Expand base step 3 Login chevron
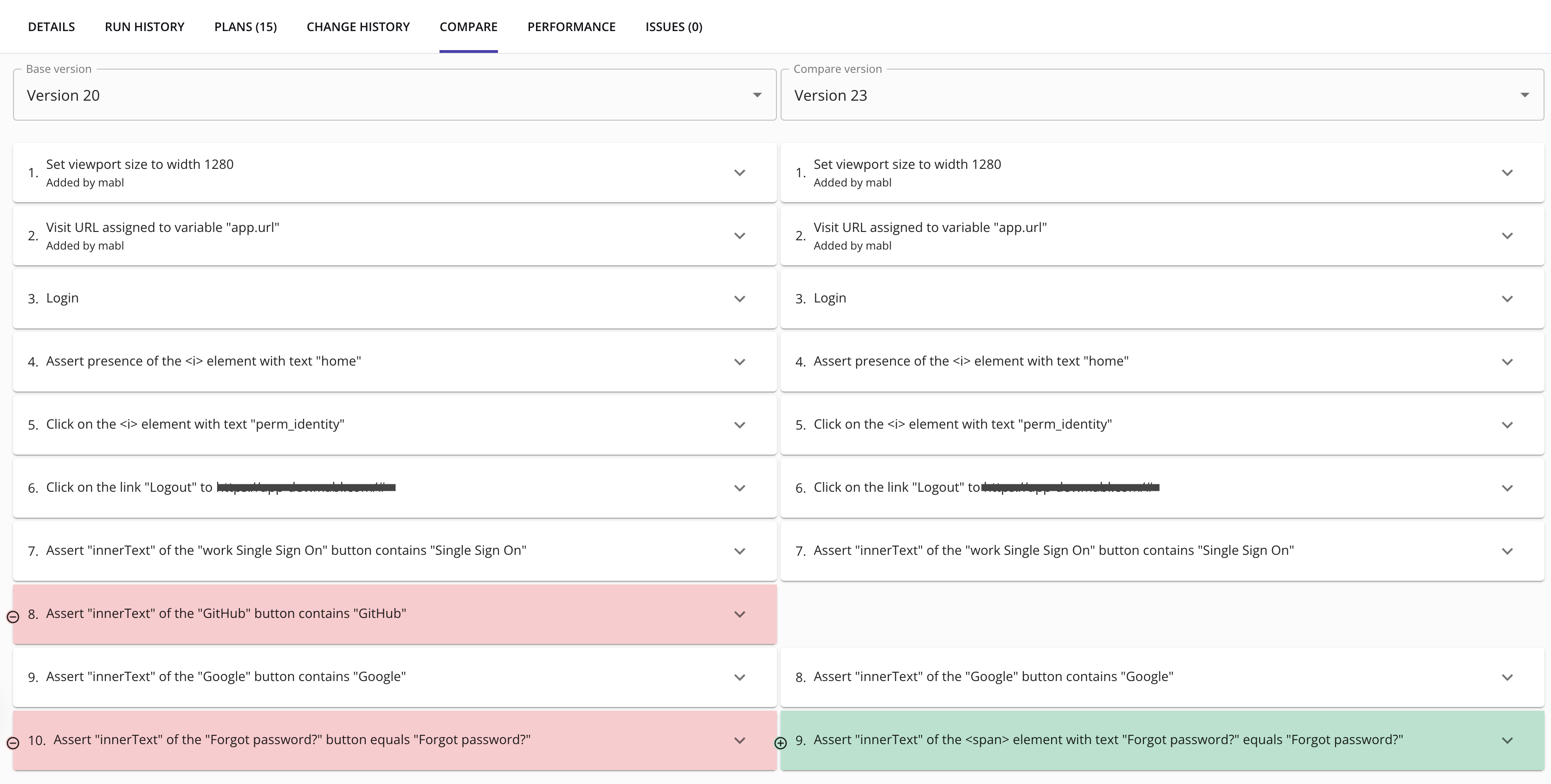The image size is (1551, 784). point(739,299)
